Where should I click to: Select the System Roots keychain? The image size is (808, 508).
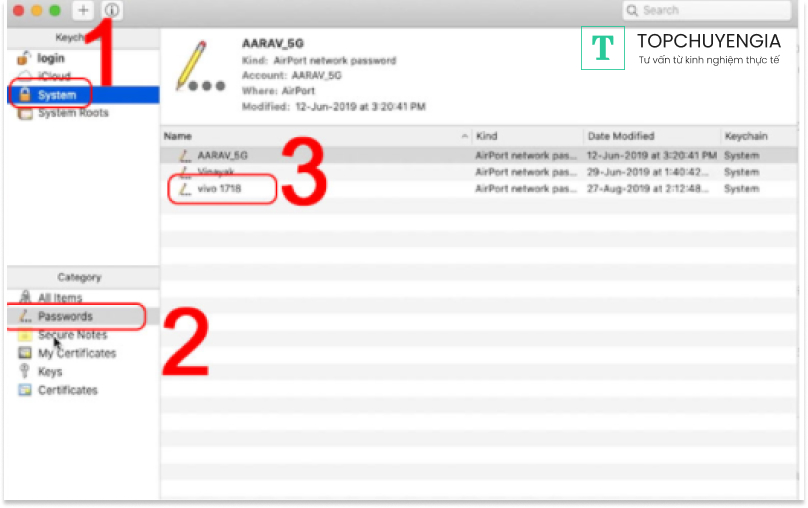[x=72, y=113]
